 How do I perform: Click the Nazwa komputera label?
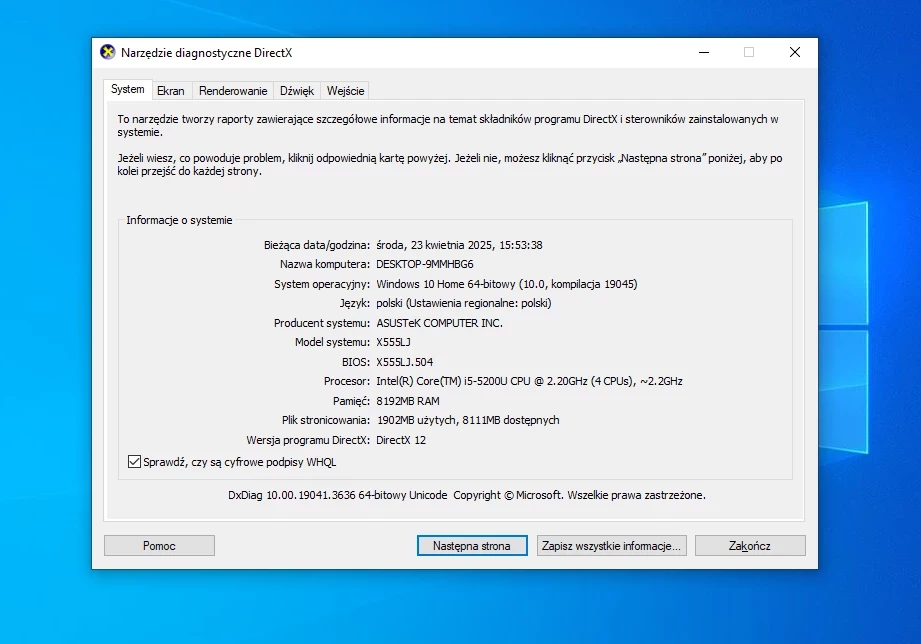(x=325, y=264)
